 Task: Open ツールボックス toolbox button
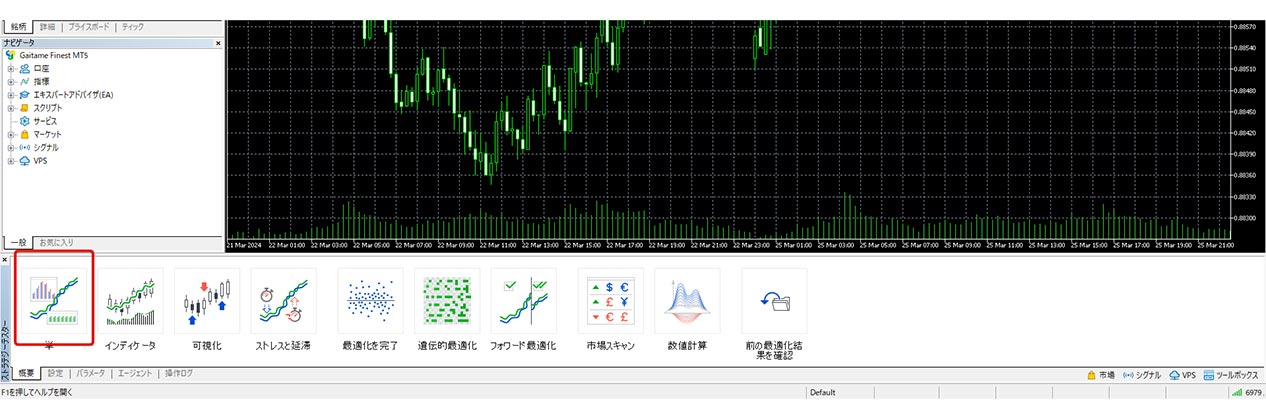[1231, 375]
